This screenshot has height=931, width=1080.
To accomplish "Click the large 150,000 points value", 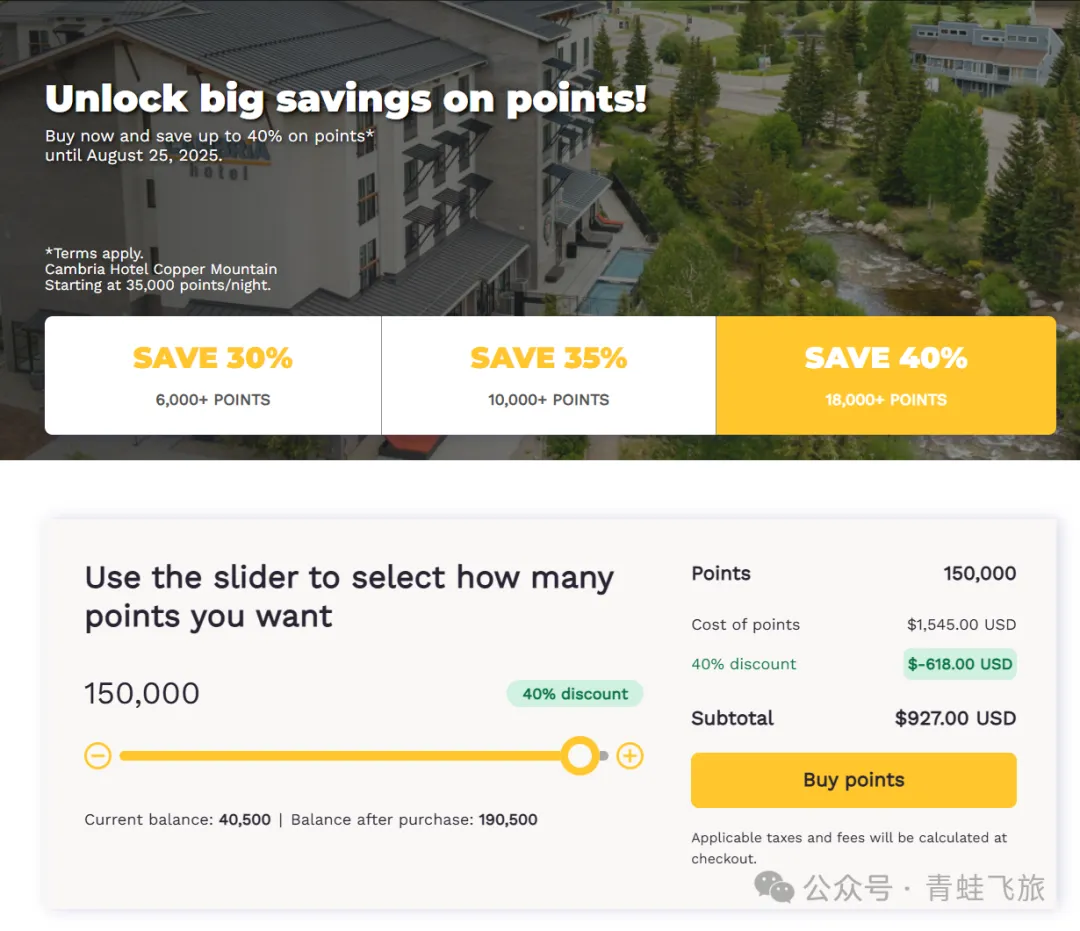I will tap(142, 693).
